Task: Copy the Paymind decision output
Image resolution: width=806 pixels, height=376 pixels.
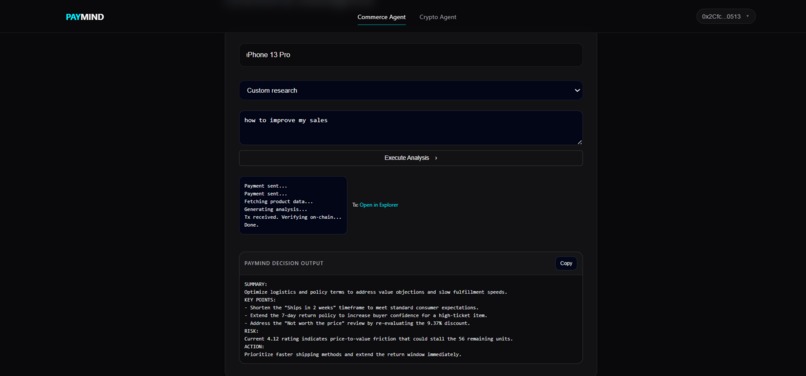Action: click(x=566, y=263)
